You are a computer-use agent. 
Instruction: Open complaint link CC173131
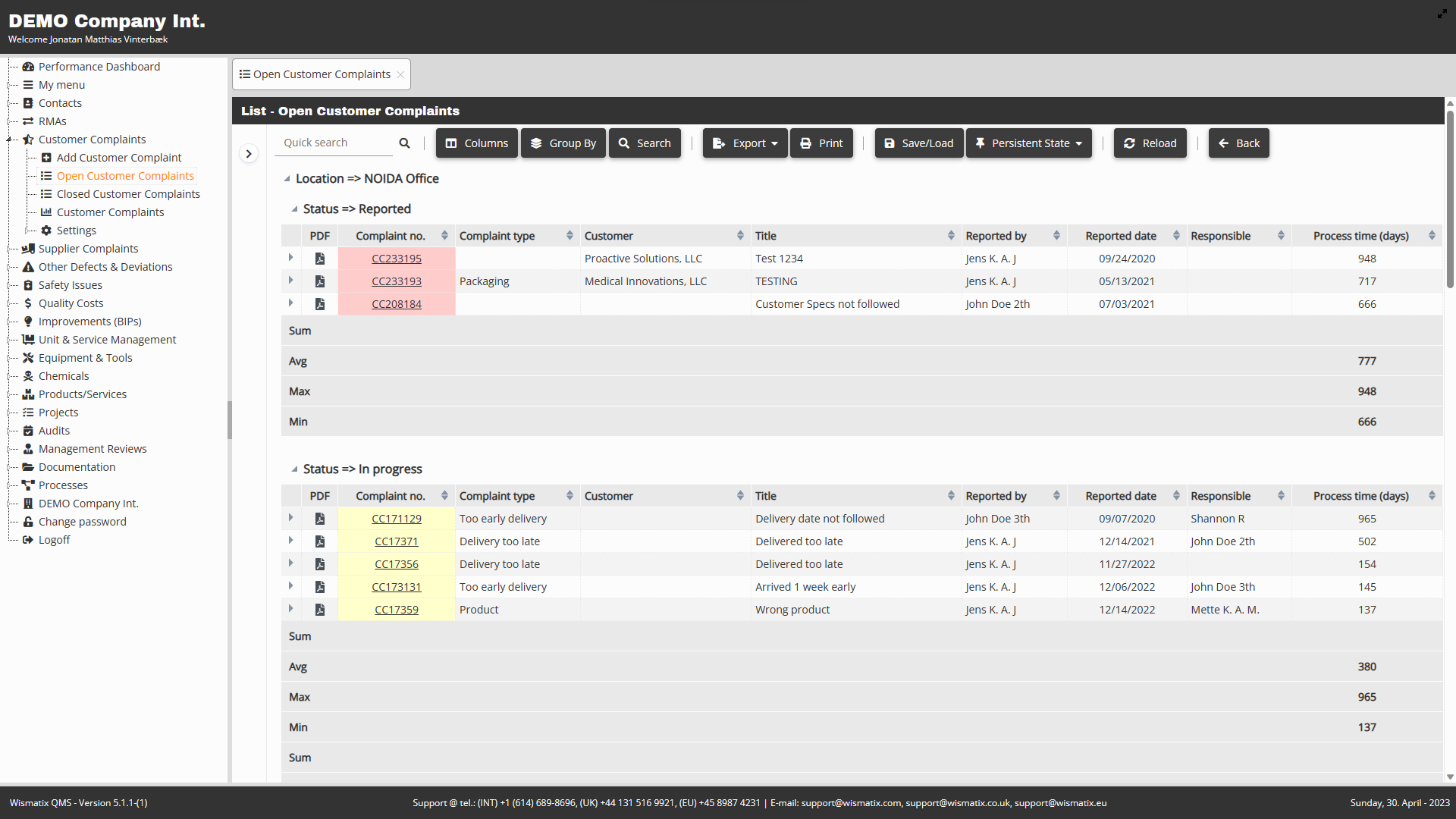click(397, 587)
